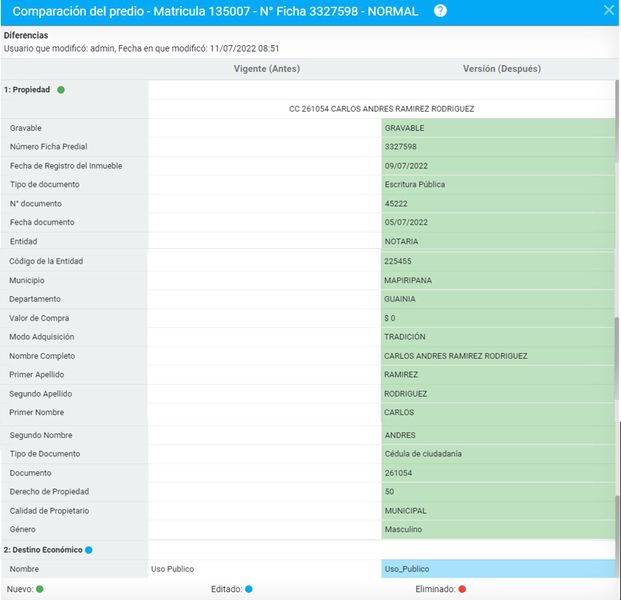Click the Nombre Completo label
Viewport: 621px width, 600px height.
pyautogui.click(x=42, y=356)
